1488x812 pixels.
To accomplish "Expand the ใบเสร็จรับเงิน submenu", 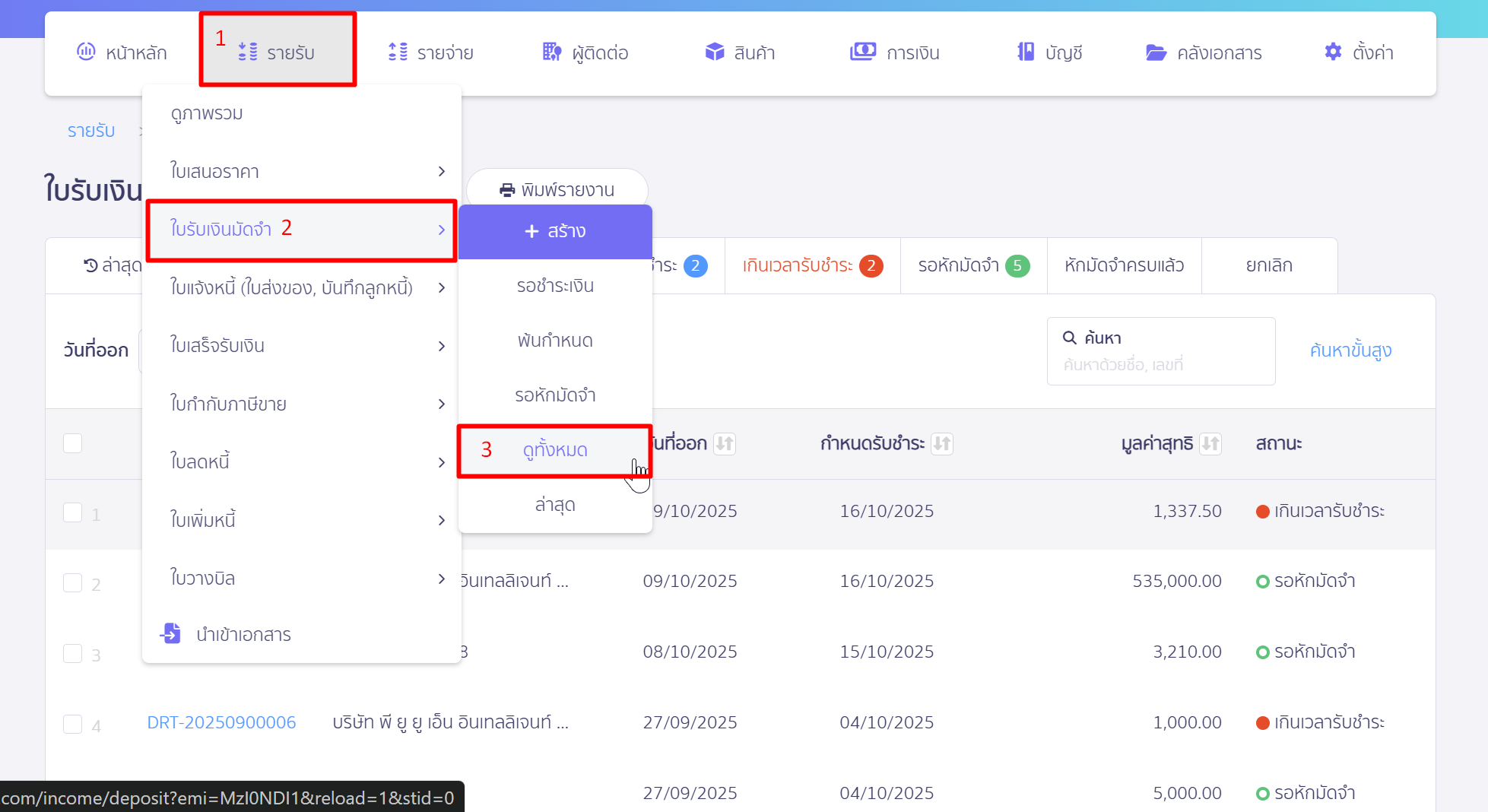I will click(441, 346).
